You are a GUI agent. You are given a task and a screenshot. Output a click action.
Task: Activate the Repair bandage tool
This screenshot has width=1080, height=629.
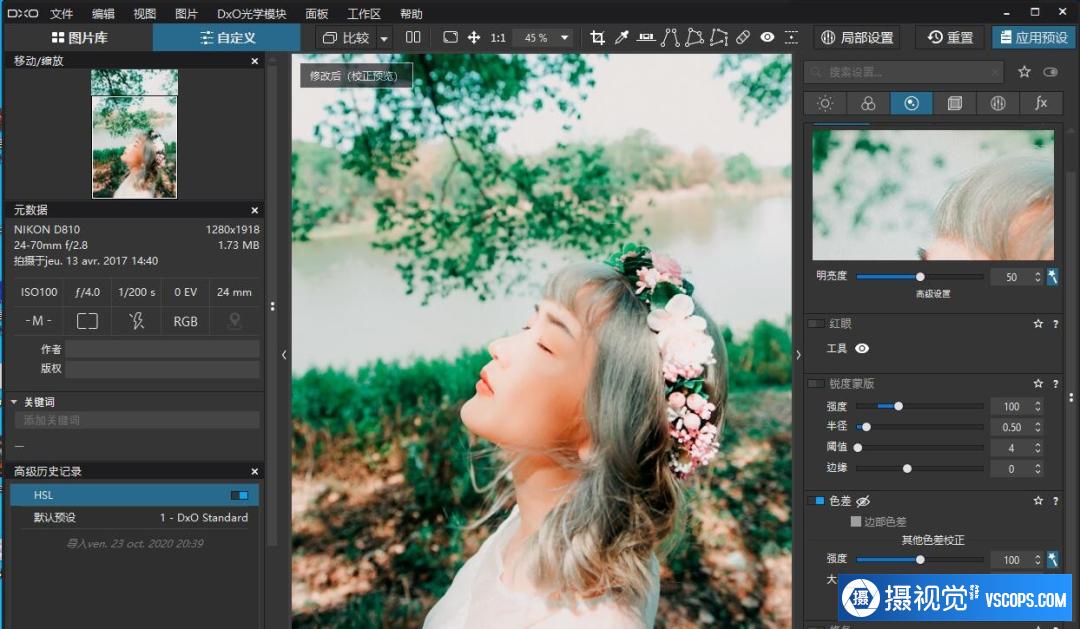coord(742,37)
